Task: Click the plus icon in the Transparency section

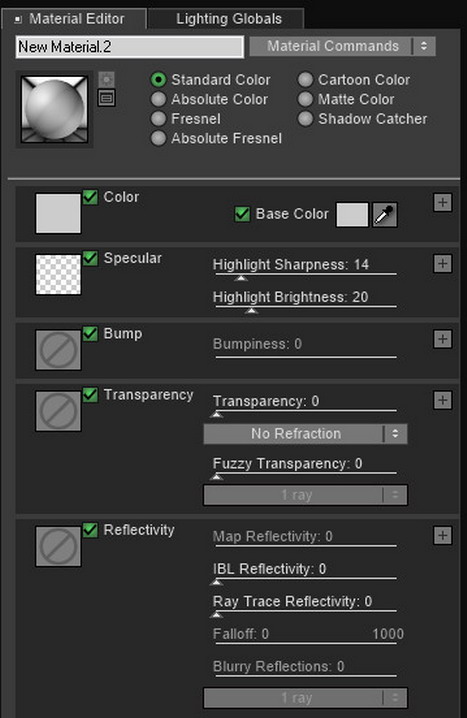Action: coord(442,400)
